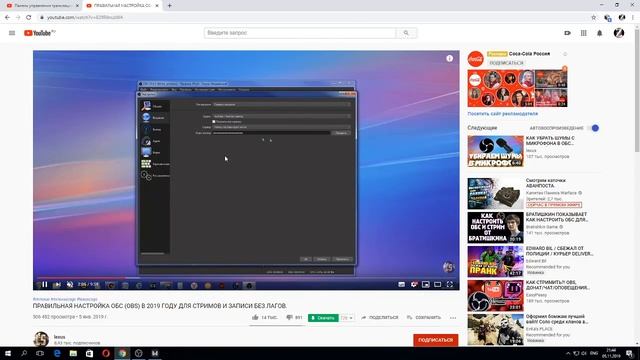
Task: Click the video info card icon
Action: pyautogui.click(x=449, y=58)
